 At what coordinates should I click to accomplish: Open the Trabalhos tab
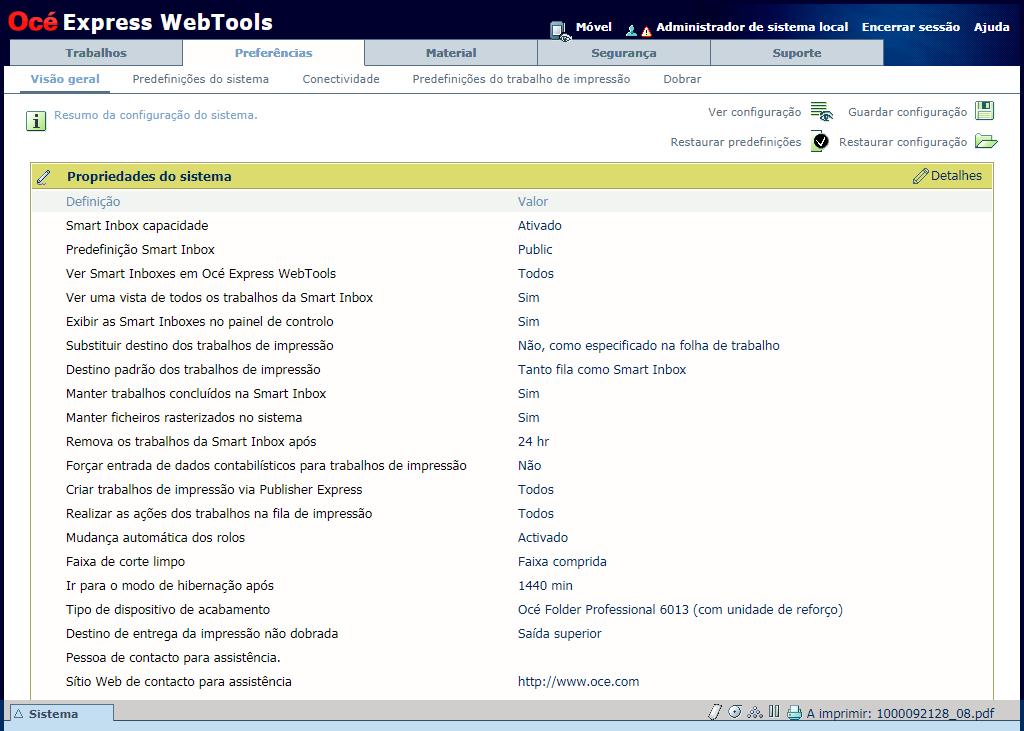tap(96, 53)
